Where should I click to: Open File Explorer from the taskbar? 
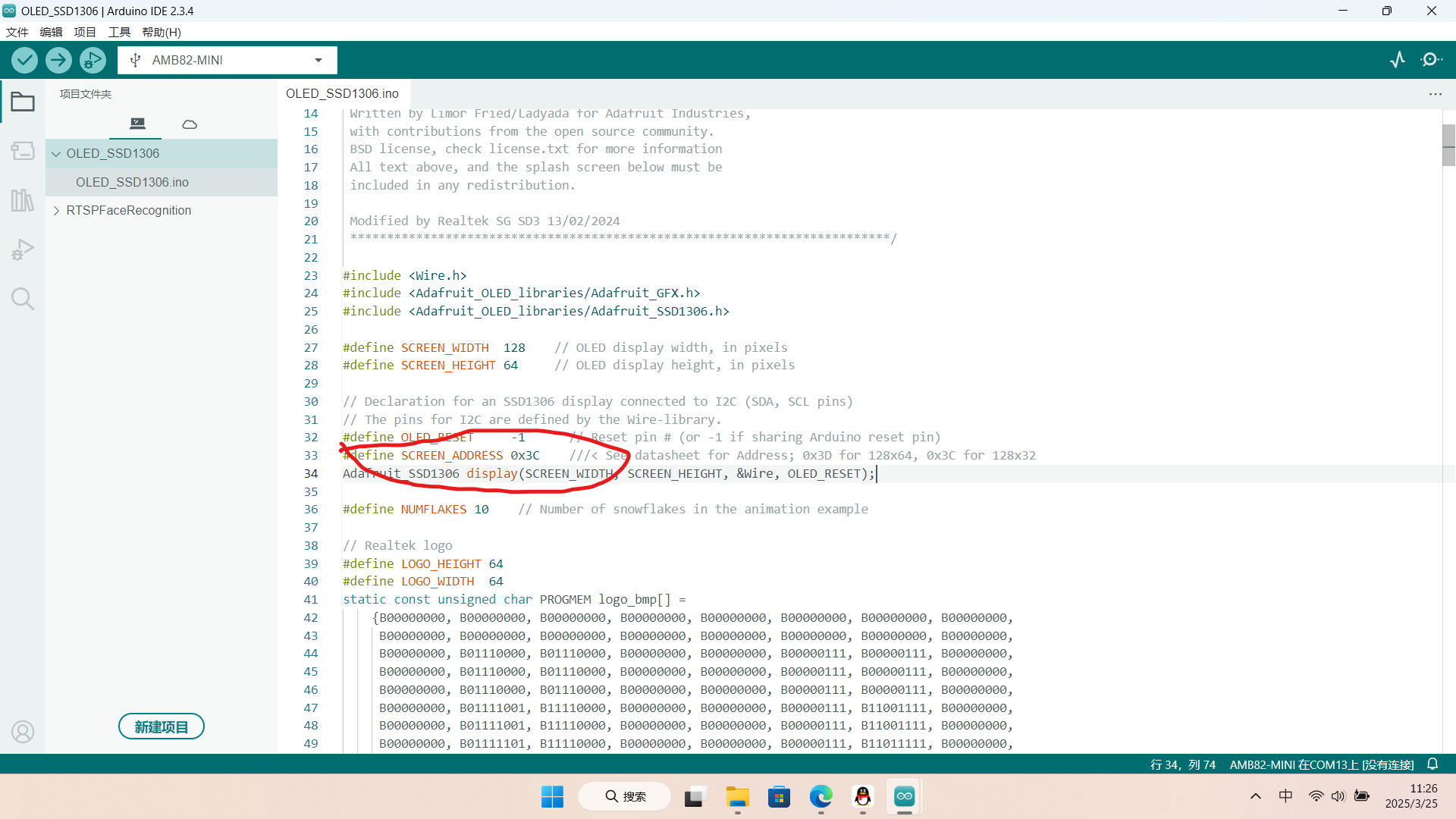click(737, 796)
